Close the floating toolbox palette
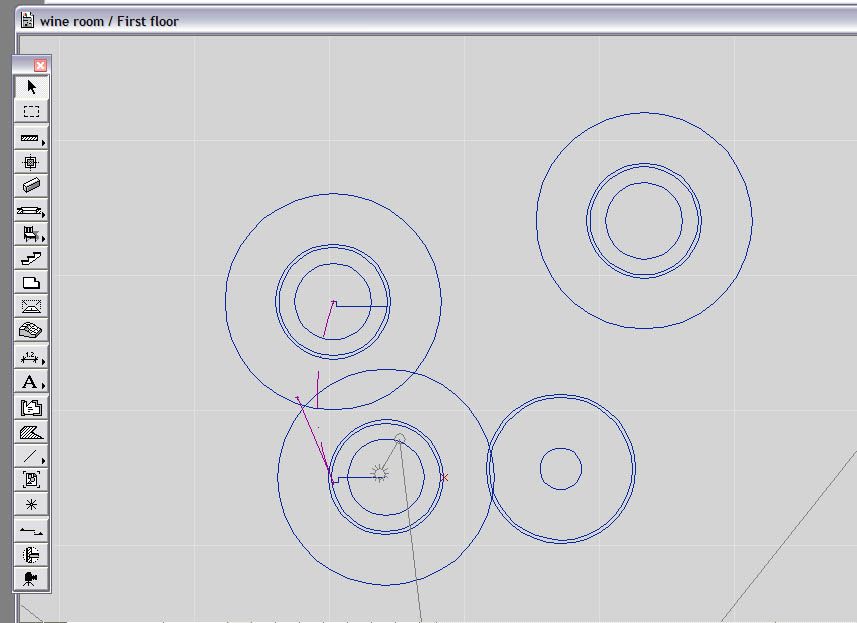This screenshot has height=623, width=857. point(40,66)
